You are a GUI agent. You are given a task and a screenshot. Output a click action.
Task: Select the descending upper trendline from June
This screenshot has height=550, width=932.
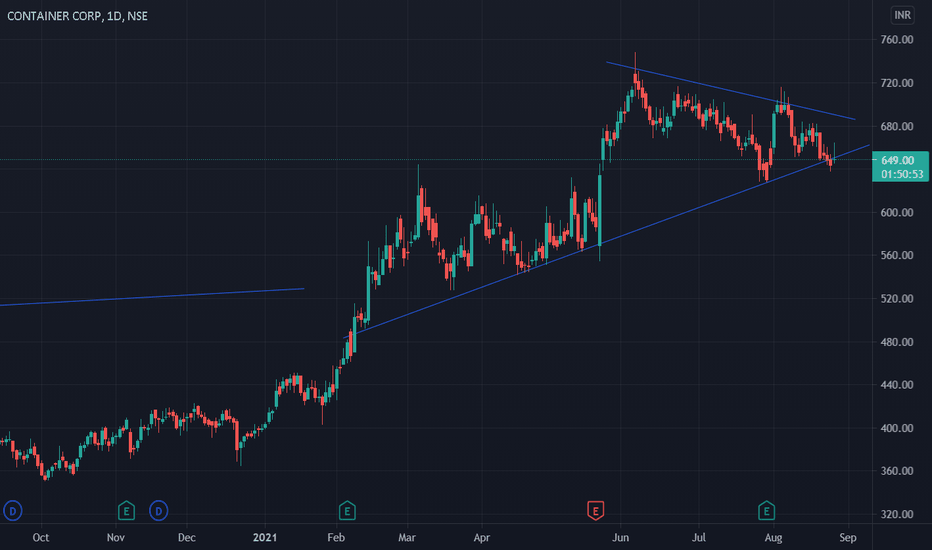[731, 91]
